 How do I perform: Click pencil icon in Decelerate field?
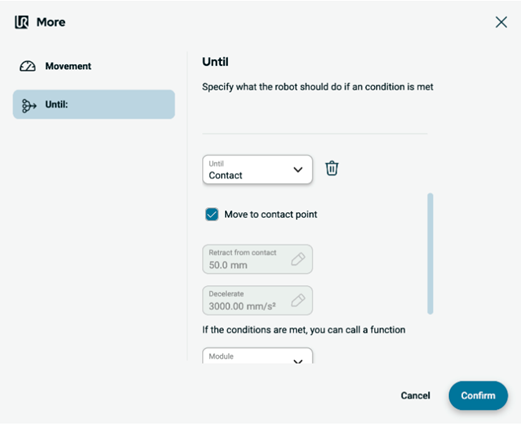coord(298,300)
